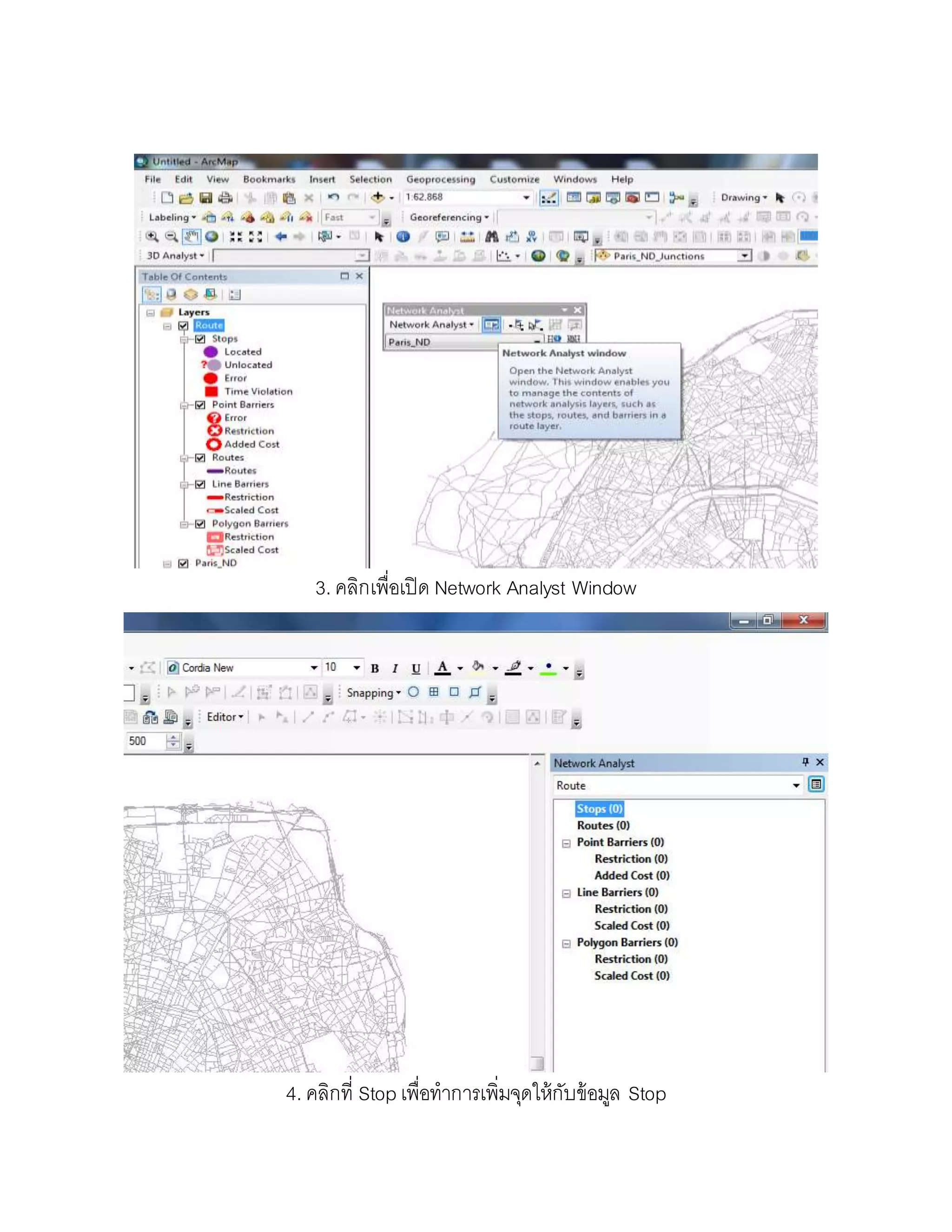The height and width of the screenshot is (1232, 952).
Task: Select the Add Data yellow plus icon
Action: pos(378,198)
